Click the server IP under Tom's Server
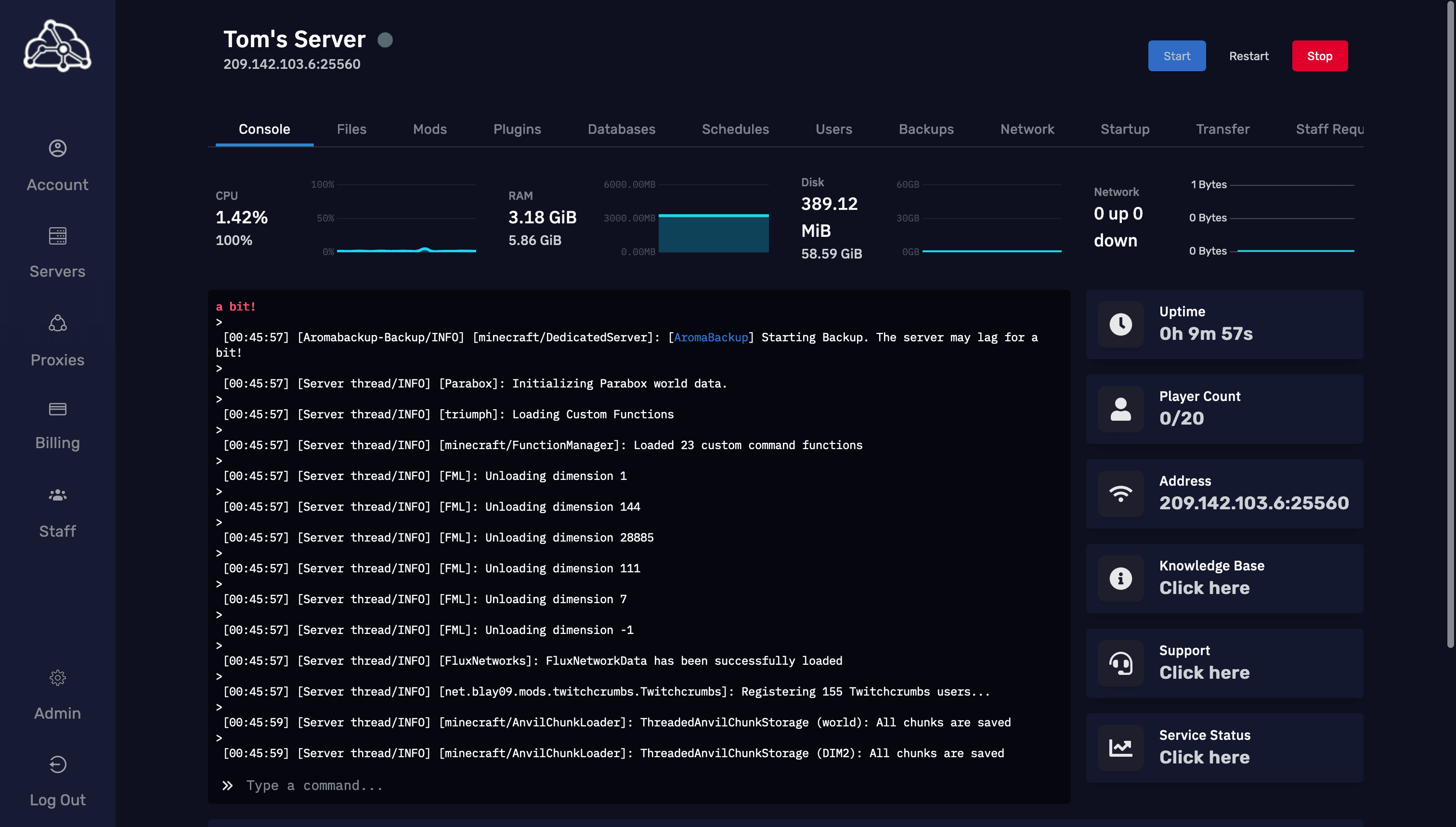This screenshot has width=1456, height=827. point(291,64)
